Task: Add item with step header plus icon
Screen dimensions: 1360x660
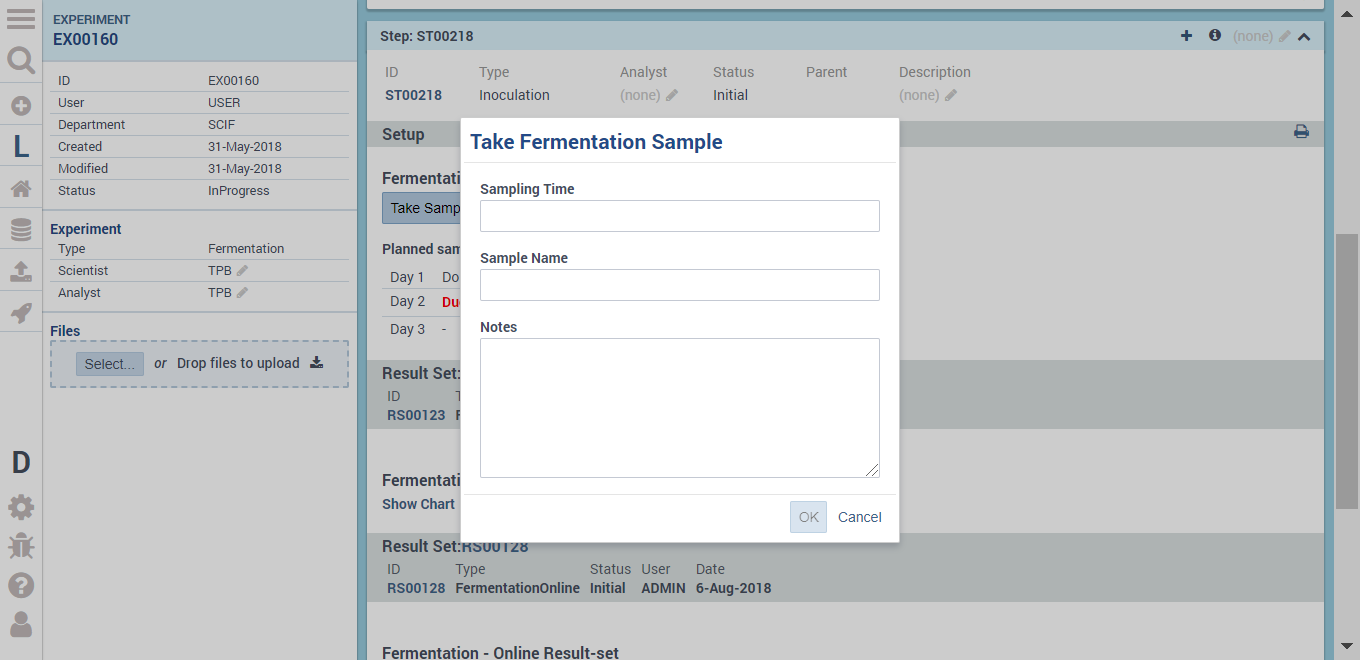Action: [1187, 35]
